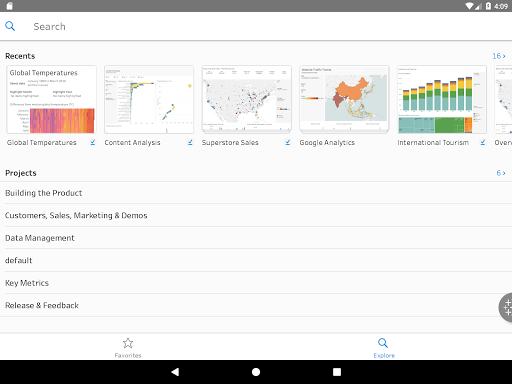
Task: Toggle offline checkmark for International Tourism
Action: (483, 142)
